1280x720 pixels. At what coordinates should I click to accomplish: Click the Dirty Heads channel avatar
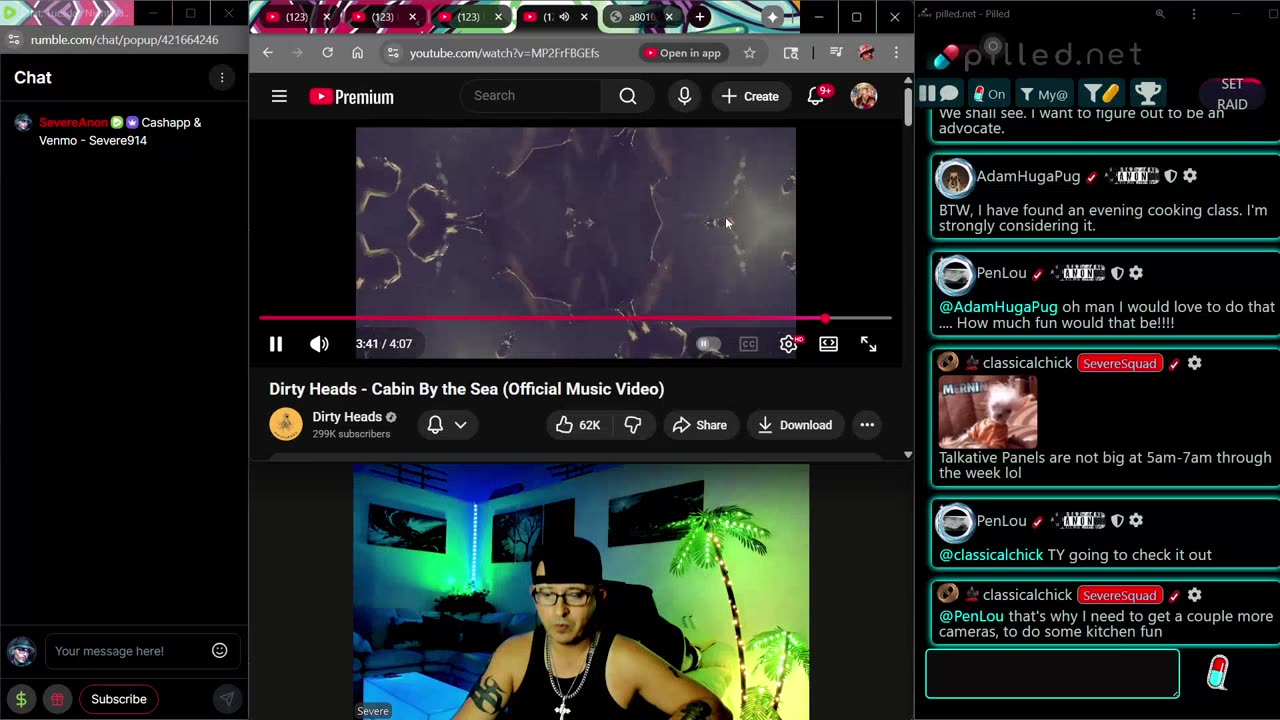pos(286,424)
